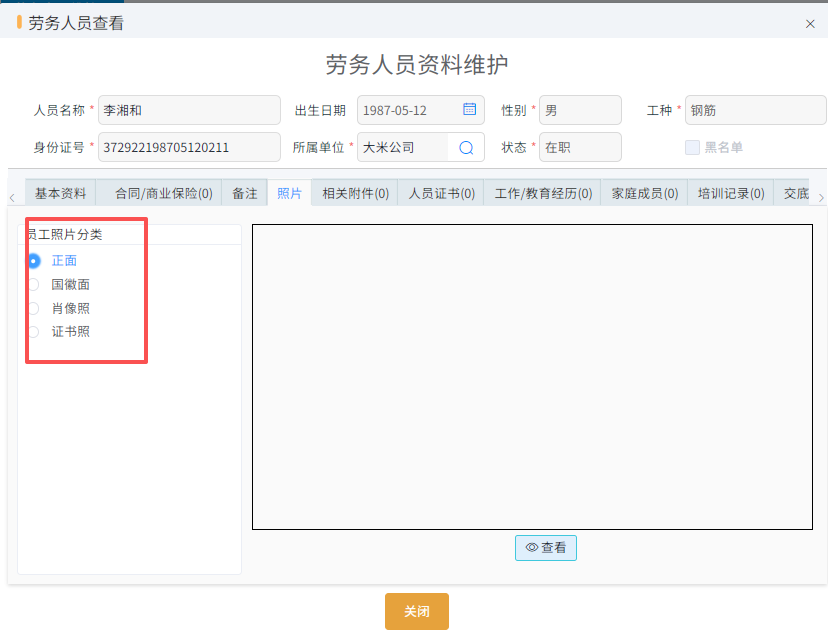Screen dimensions: 828x637
Task: Click the 劳务人员资料维护 heading
Action: pos(417,65)
